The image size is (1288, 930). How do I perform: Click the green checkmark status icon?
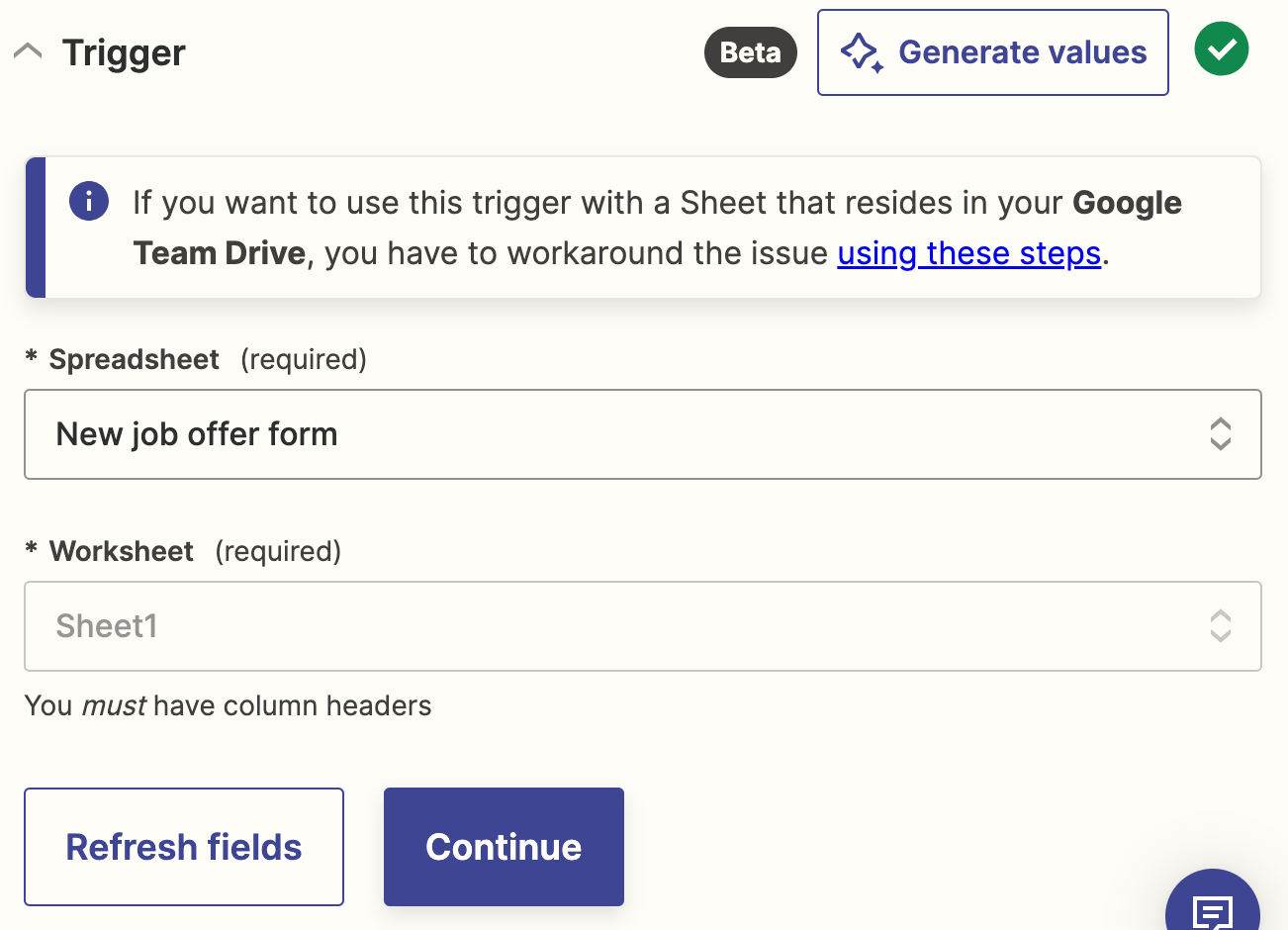coord(1221,49)
